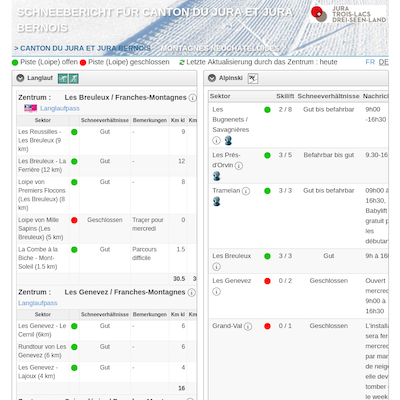Open info icon for Grand-Val
The height and width of the screenshot is (400, 400).
[x=248, y=327]
